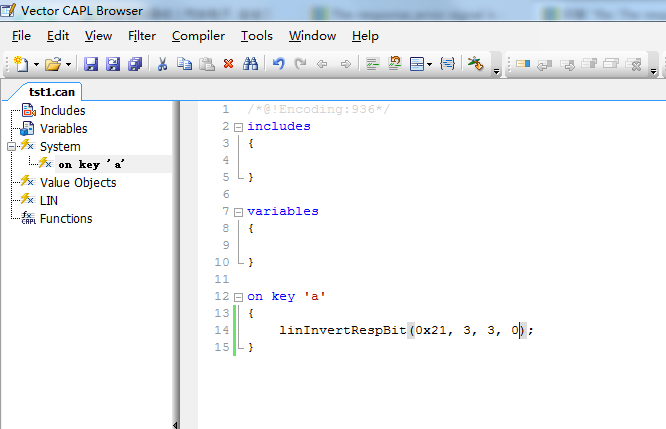Click the New file icon
Image resolution: width=666 pixels, height=429 pixels.
coord(21,64)
